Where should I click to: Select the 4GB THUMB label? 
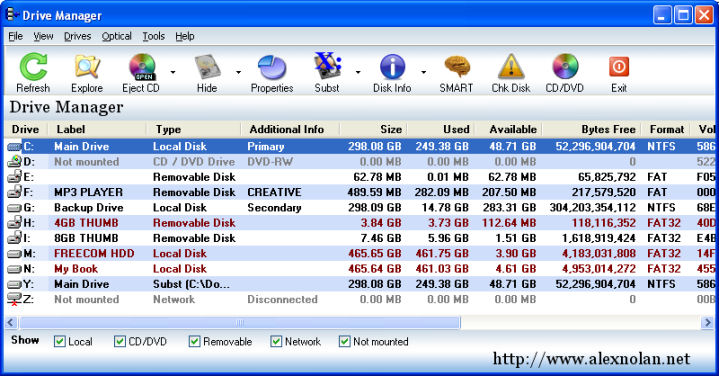click(x=86, y=223)
